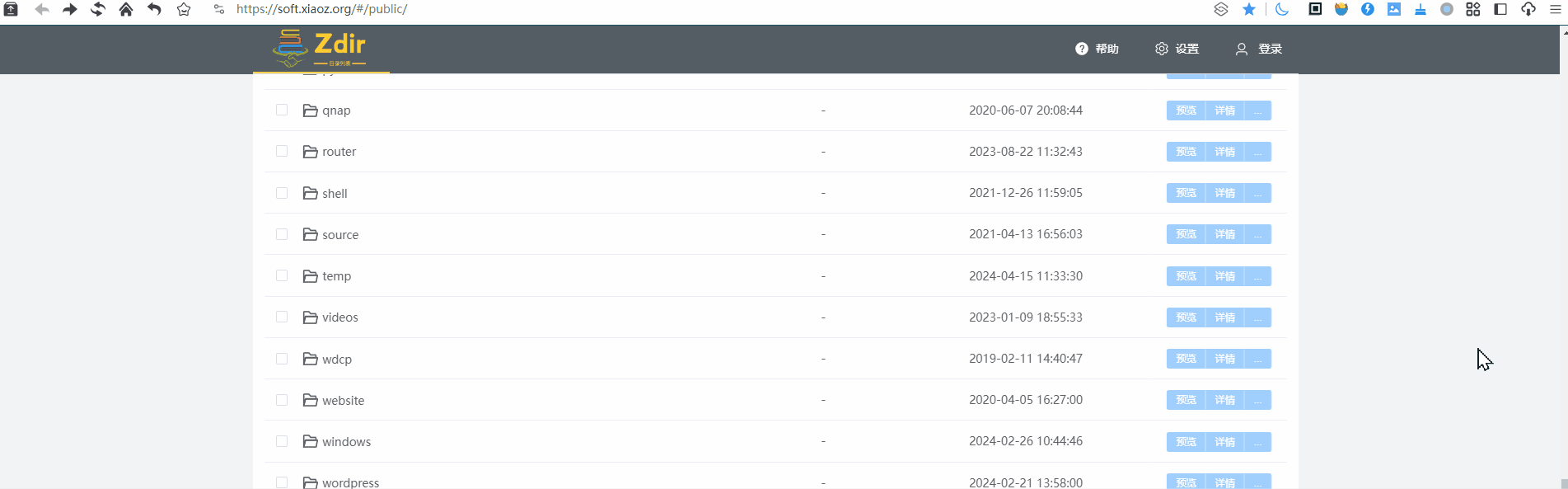1568x489 pixels.
Task: Toggle the night mode moon icon
Action: click(1282, 9)
